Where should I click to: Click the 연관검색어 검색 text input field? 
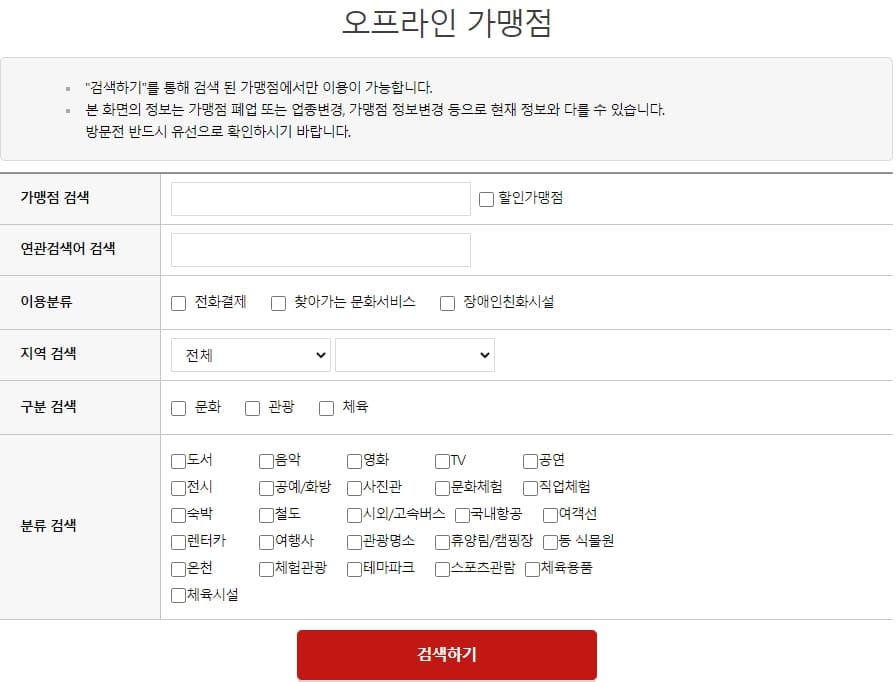(321, 250)
